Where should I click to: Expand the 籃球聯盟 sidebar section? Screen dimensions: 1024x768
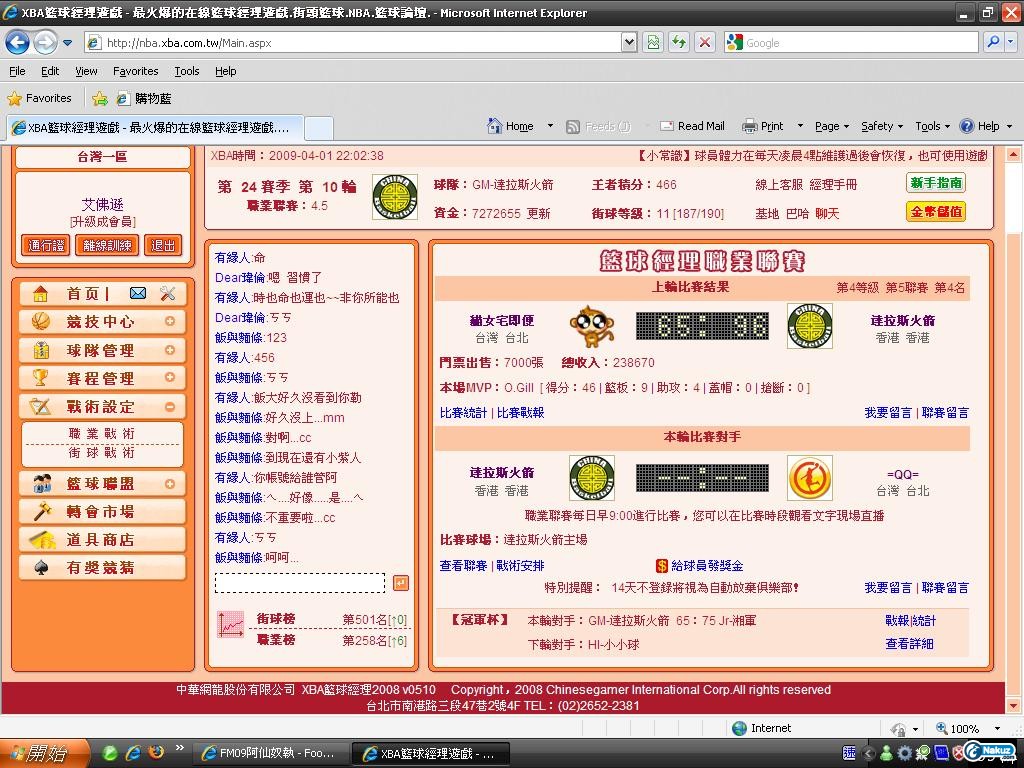point(170,484)
